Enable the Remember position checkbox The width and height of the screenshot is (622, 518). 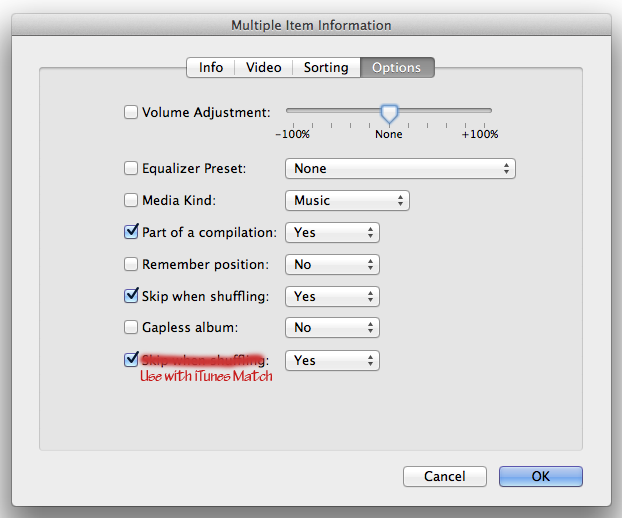pos(131,264)
